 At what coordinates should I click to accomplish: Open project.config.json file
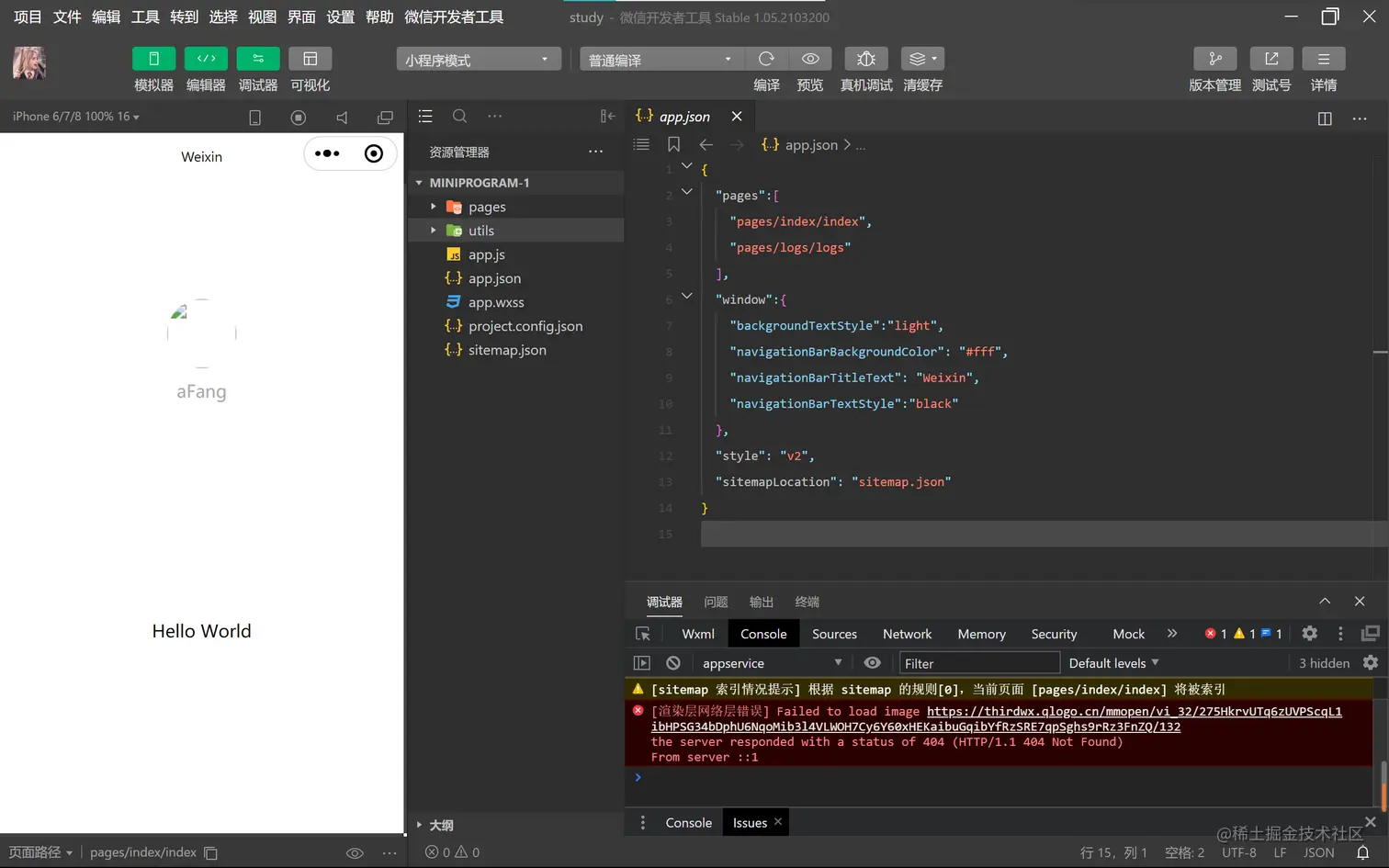pyautogui.click(x=515, y=326)
